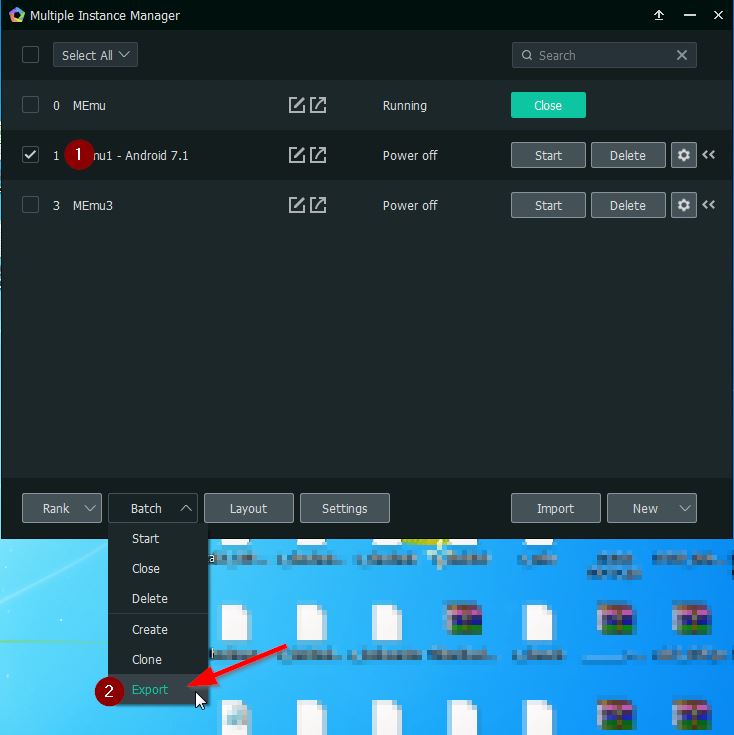Screen dimensions: 734x735
Task: Choose Close in the Batch menu
Action: tap(158, 569)
